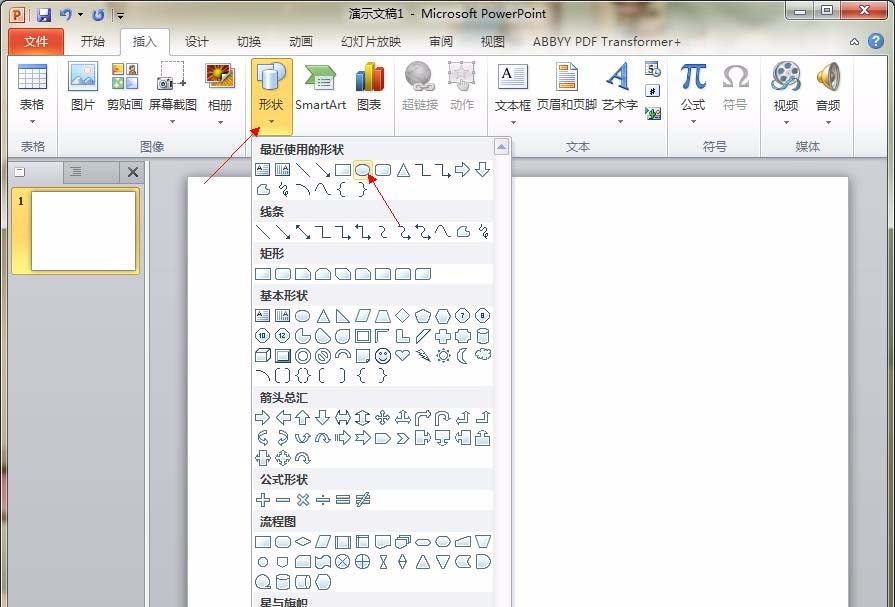The image size is (895, 607).
Task: Collapse the 形状 shapes gallery button
Action: click(x=271, y=96)
